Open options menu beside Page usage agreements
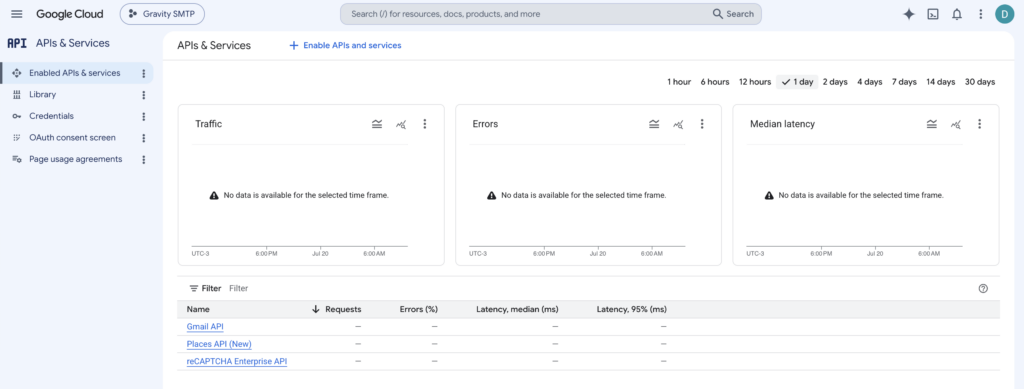 [144, 160]
